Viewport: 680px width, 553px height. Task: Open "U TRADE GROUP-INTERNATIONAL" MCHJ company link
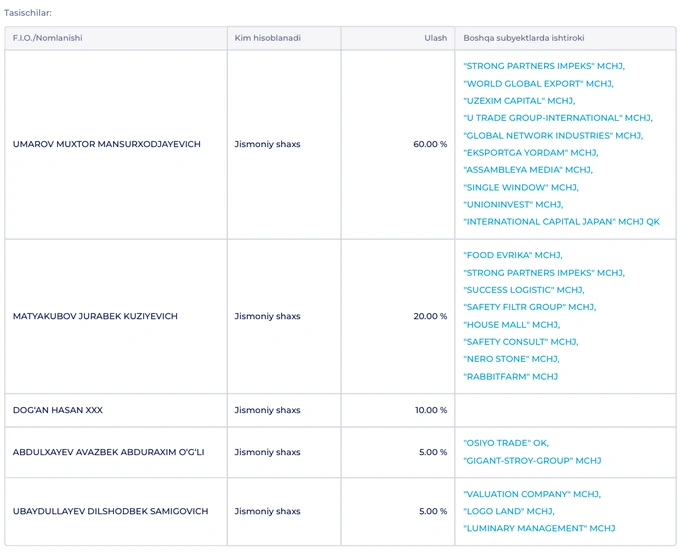coord(556,118)
